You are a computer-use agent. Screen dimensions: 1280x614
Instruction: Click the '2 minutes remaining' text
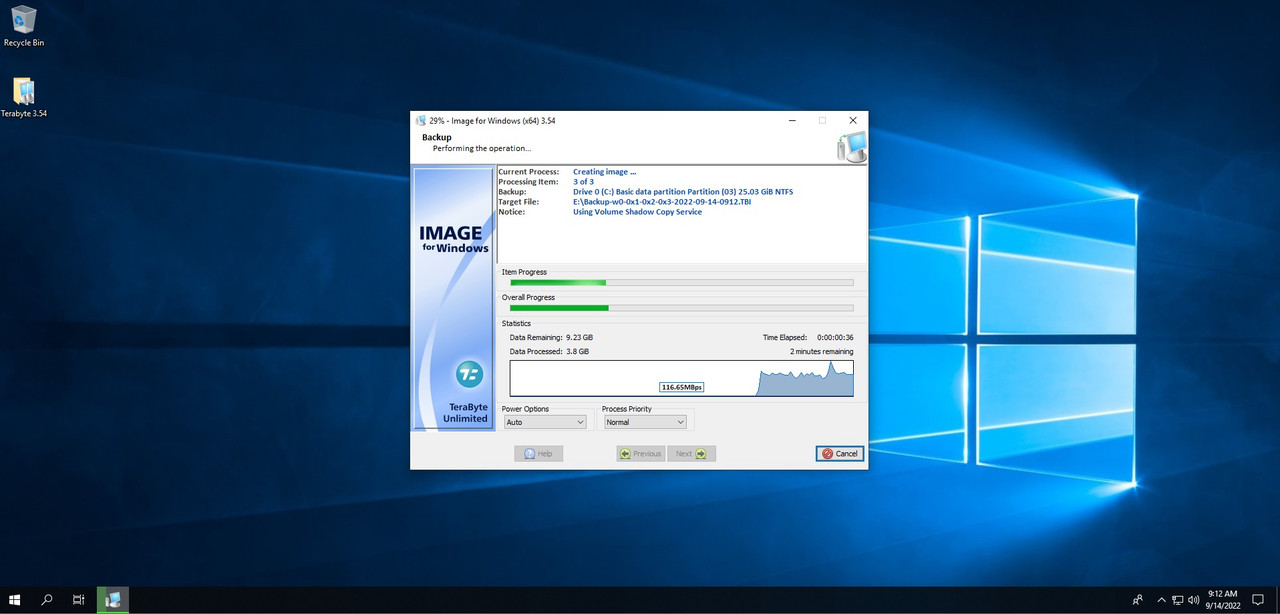822,352
